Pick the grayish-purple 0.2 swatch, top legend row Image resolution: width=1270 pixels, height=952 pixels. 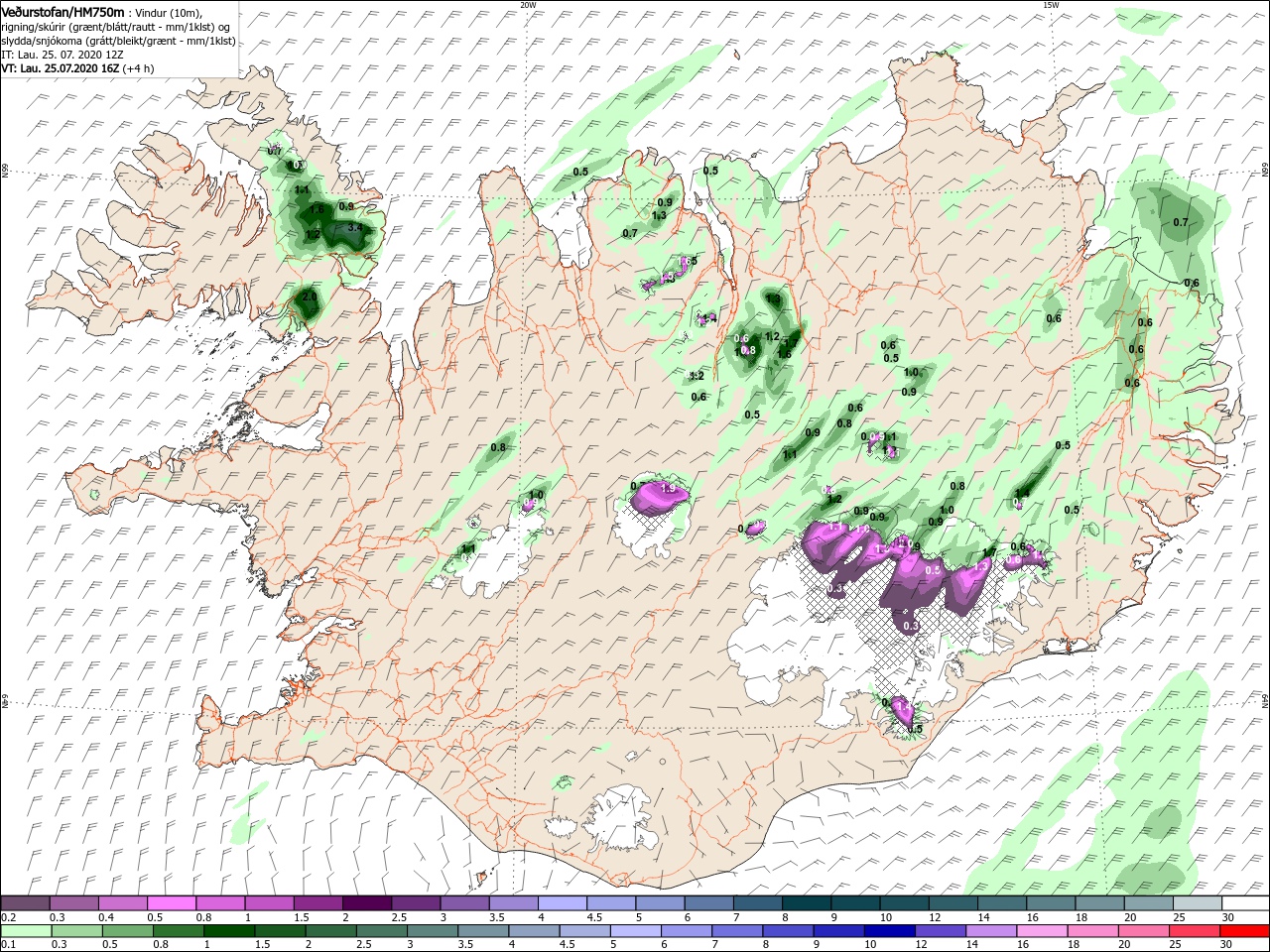25,903
